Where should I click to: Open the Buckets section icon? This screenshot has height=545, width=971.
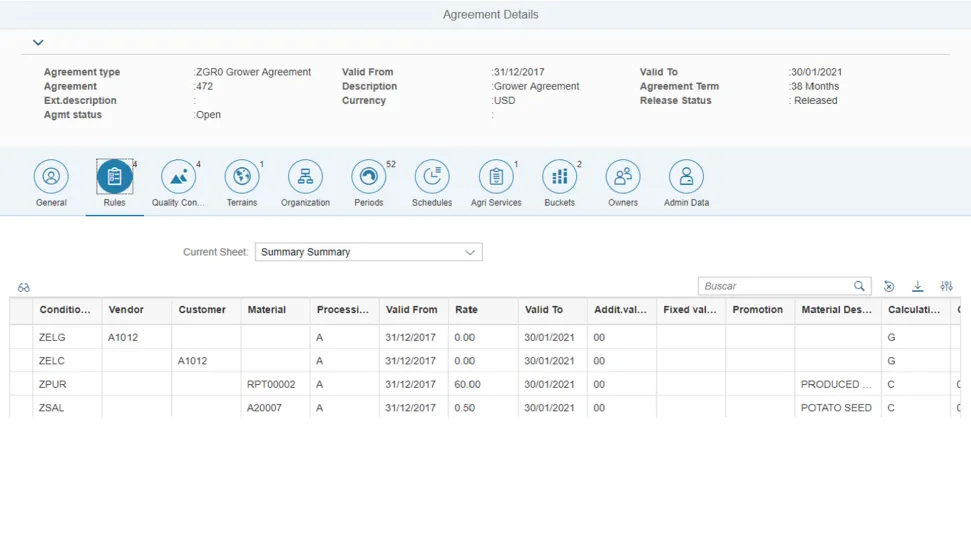(x=559, y=177)
